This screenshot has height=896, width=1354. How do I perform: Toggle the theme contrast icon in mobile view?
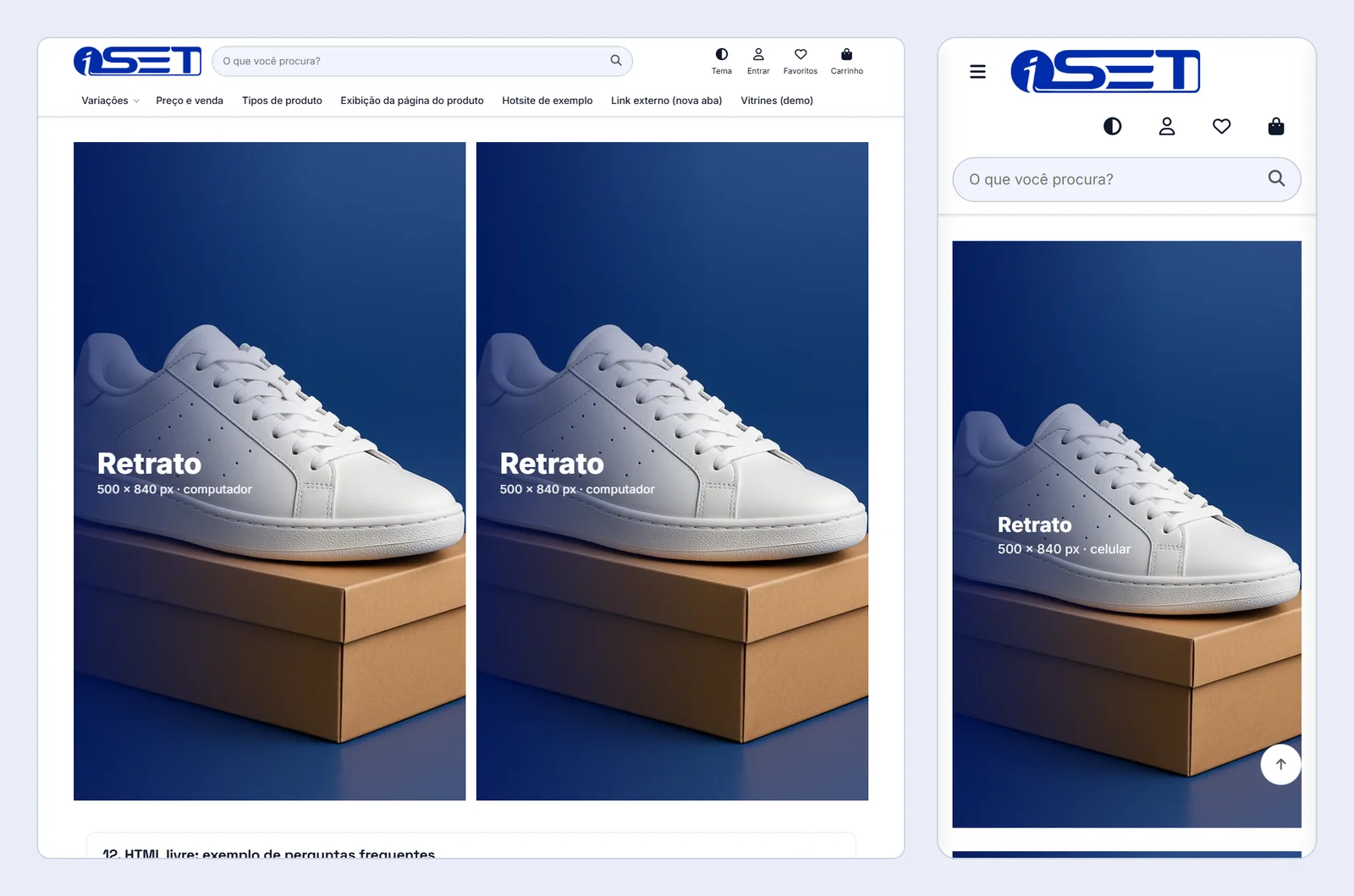[x=1113, y=127]
